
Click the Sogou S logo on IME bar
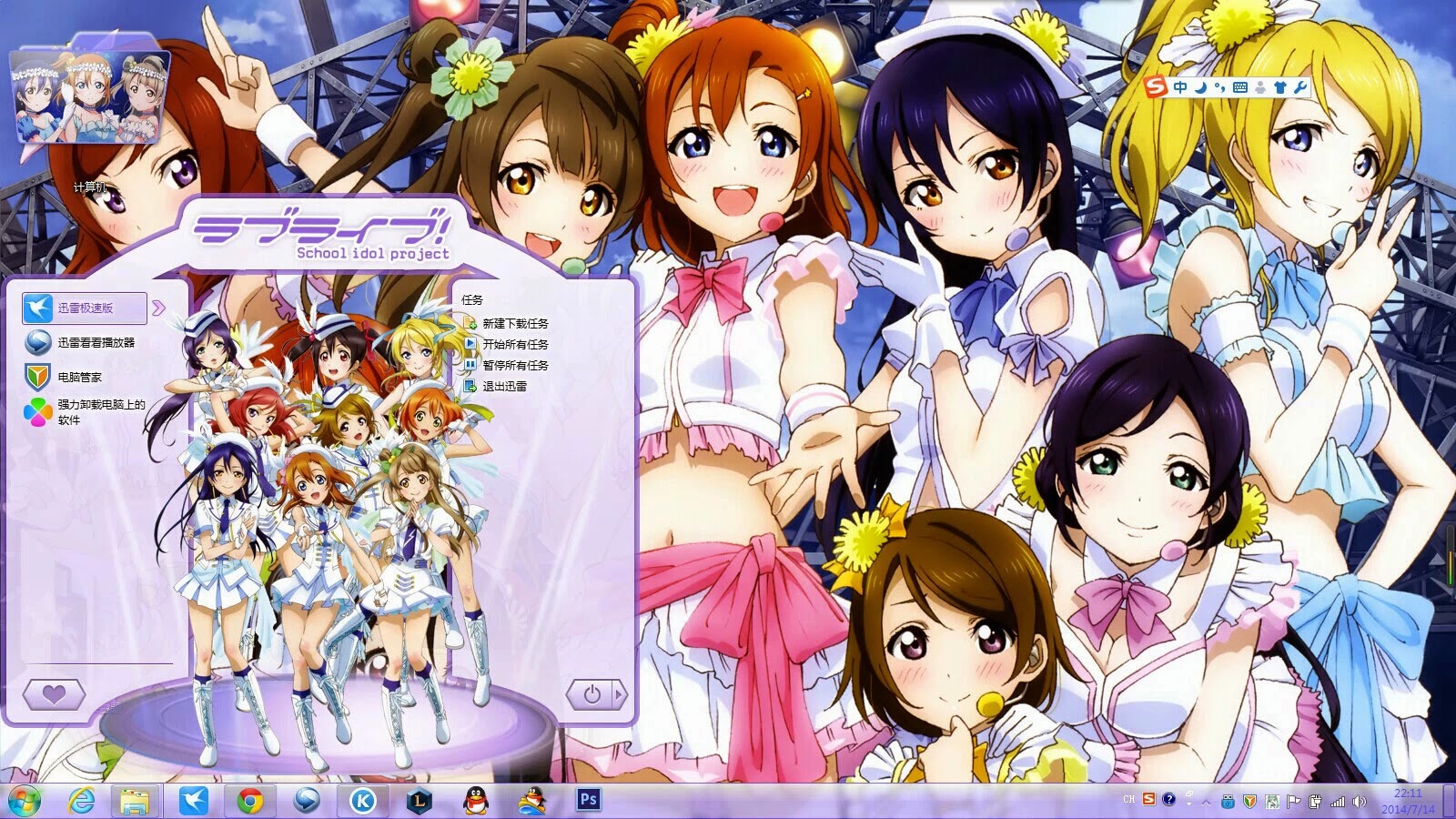point(1156,87)
